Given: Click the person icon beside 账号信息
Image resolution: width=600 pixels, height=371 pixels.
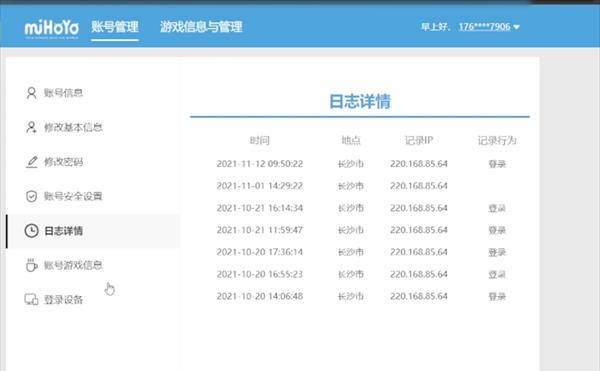Looking at the screenshot, I should click(x=31, y=93).
